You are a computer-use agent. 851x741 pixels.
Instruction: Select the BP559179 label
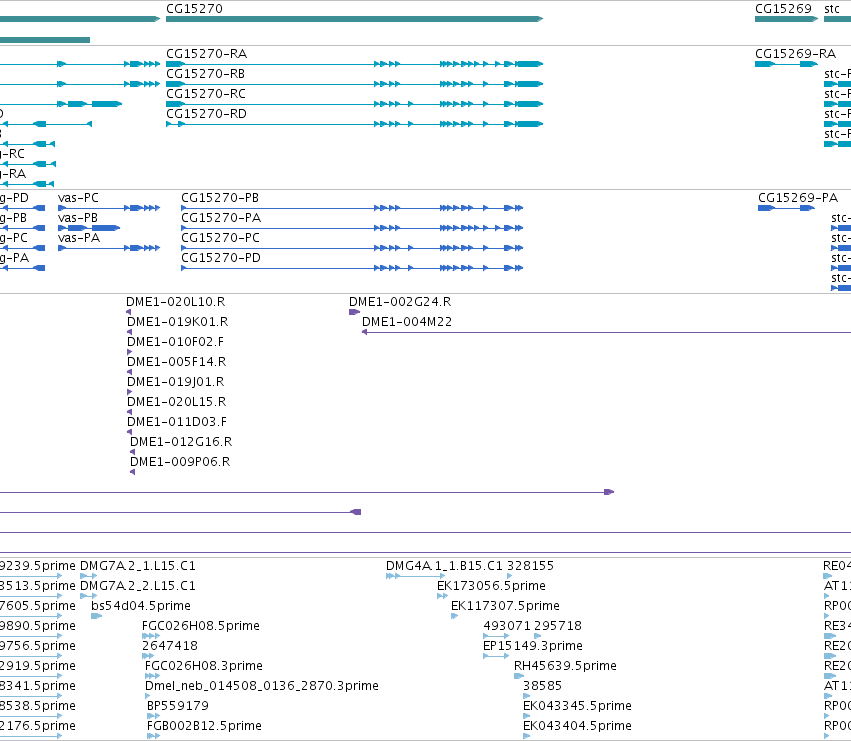tap(178, 706)
